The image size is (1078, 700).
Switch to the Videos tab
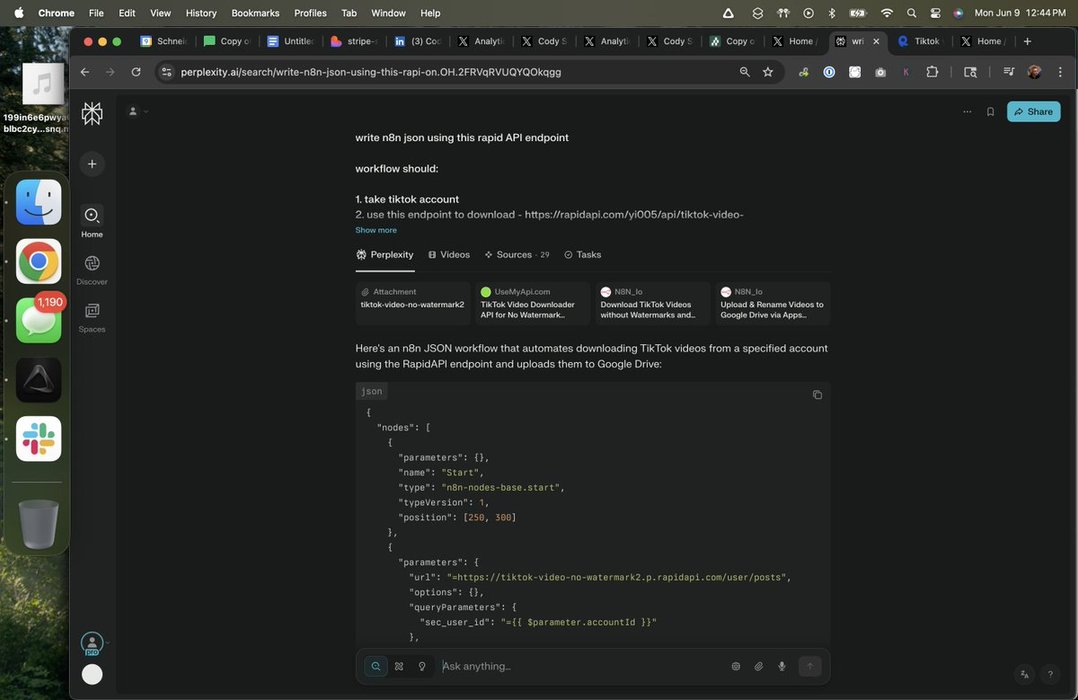(448, 254)
